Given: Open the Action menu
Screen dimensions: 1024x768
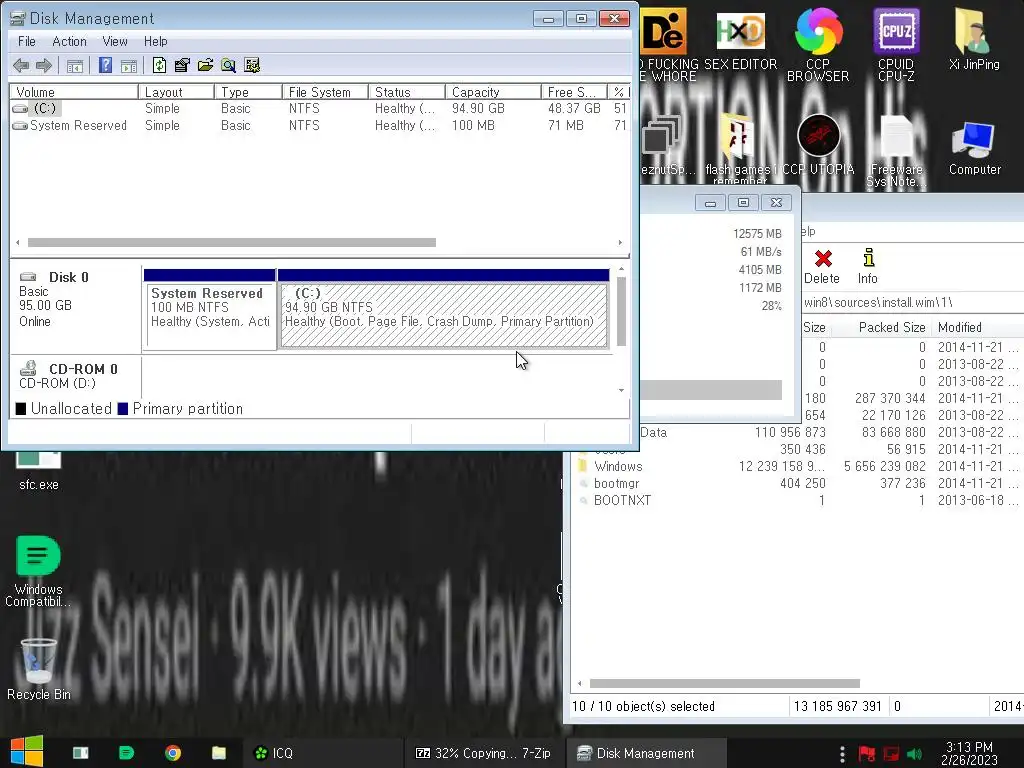Looking at the screenshot, I should (x=69, y=41).
